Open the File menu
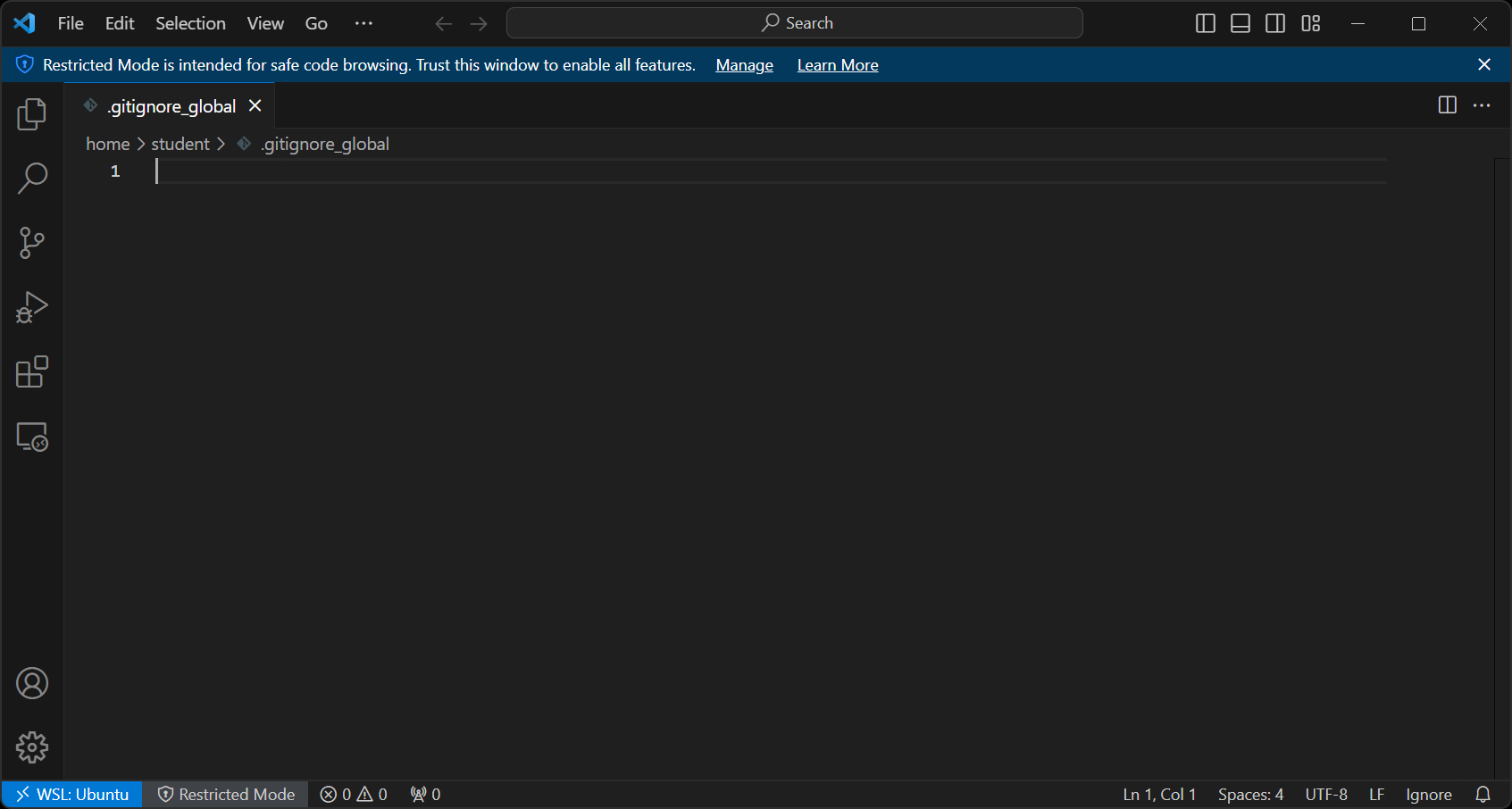Image resolution: width=1512 pixels, height=809 pixels. 70,23
